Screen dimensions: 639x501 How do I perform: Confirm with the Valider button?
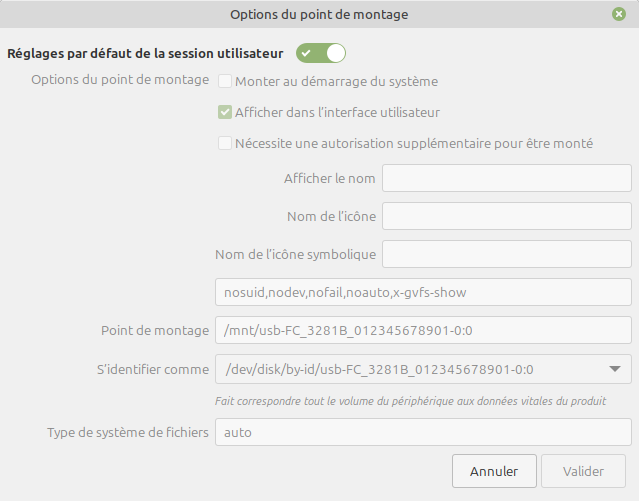[583, 471]
